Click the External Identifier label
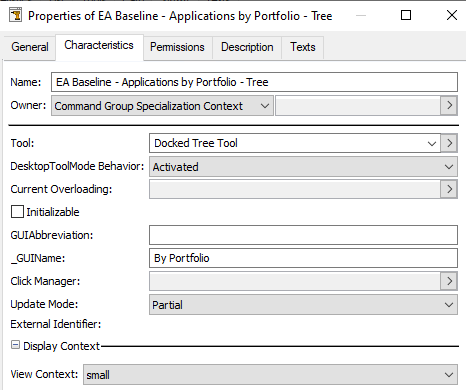 56,324
